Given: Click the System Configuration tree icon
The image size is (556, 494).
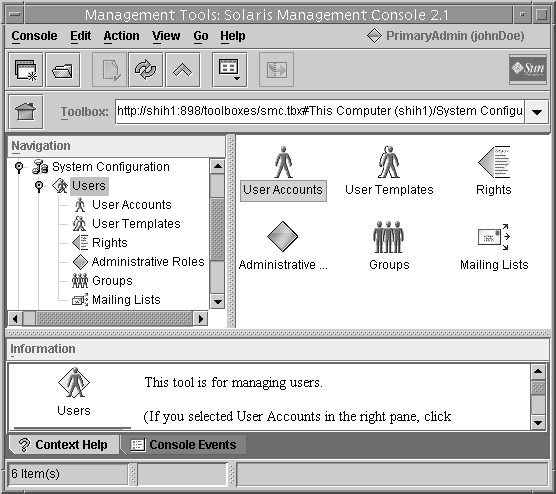Looking at the screenshot, I should tap(40, 167).
